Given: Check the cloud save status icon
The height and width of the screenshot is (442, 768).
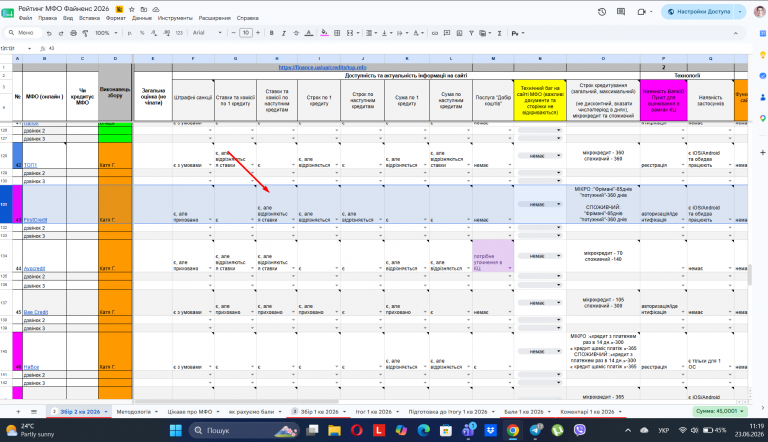Looking at the screenshot, I should pos(156,9).
